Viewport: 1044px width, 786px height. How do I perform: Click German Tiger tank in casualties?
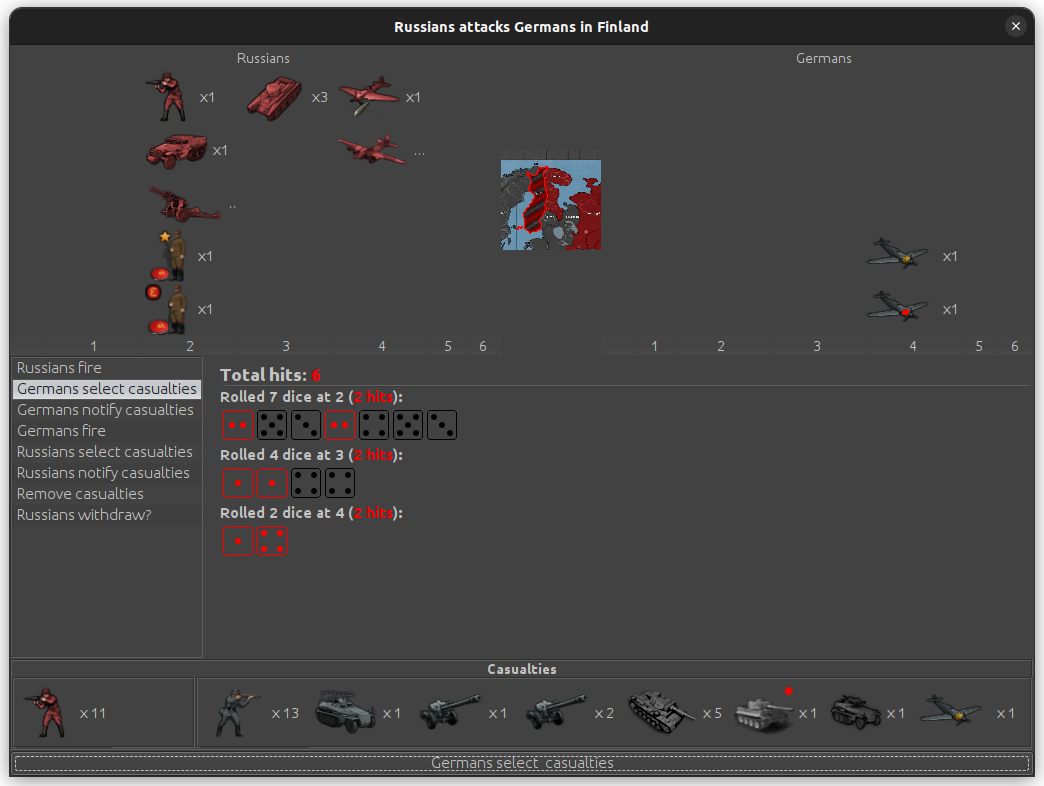(x=762, y=713)
